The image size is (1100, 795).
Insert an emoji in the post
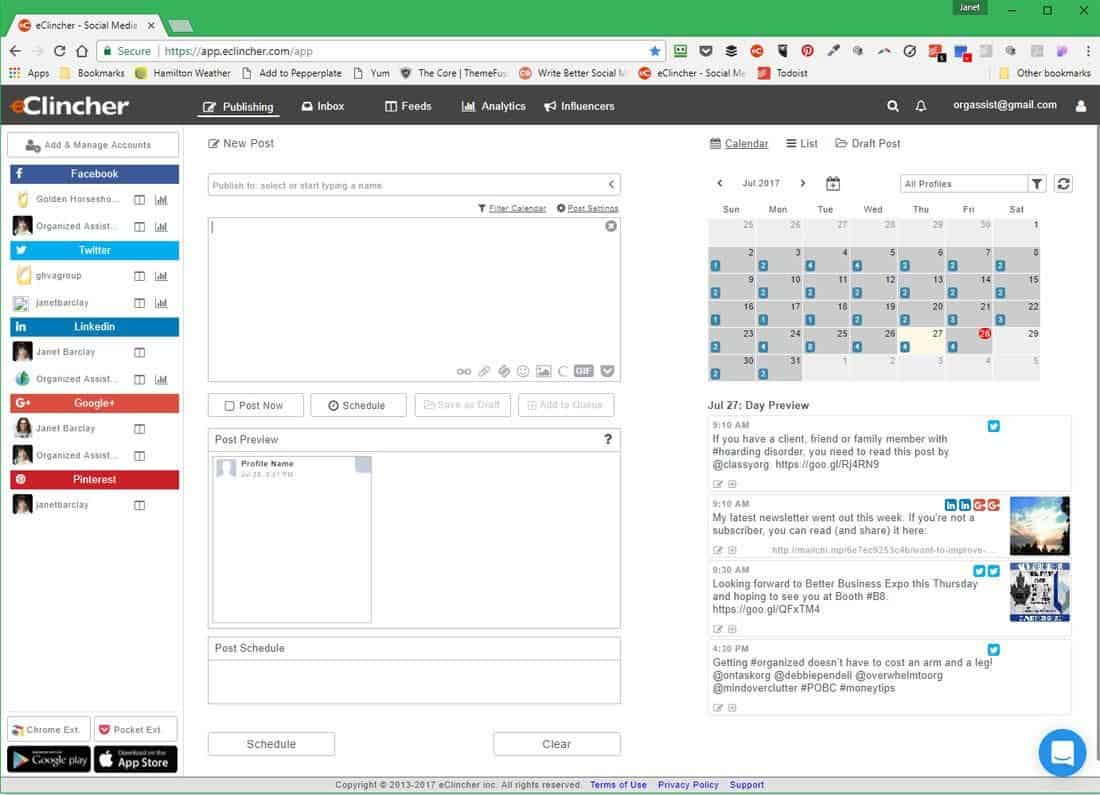(x=523, y=371)
